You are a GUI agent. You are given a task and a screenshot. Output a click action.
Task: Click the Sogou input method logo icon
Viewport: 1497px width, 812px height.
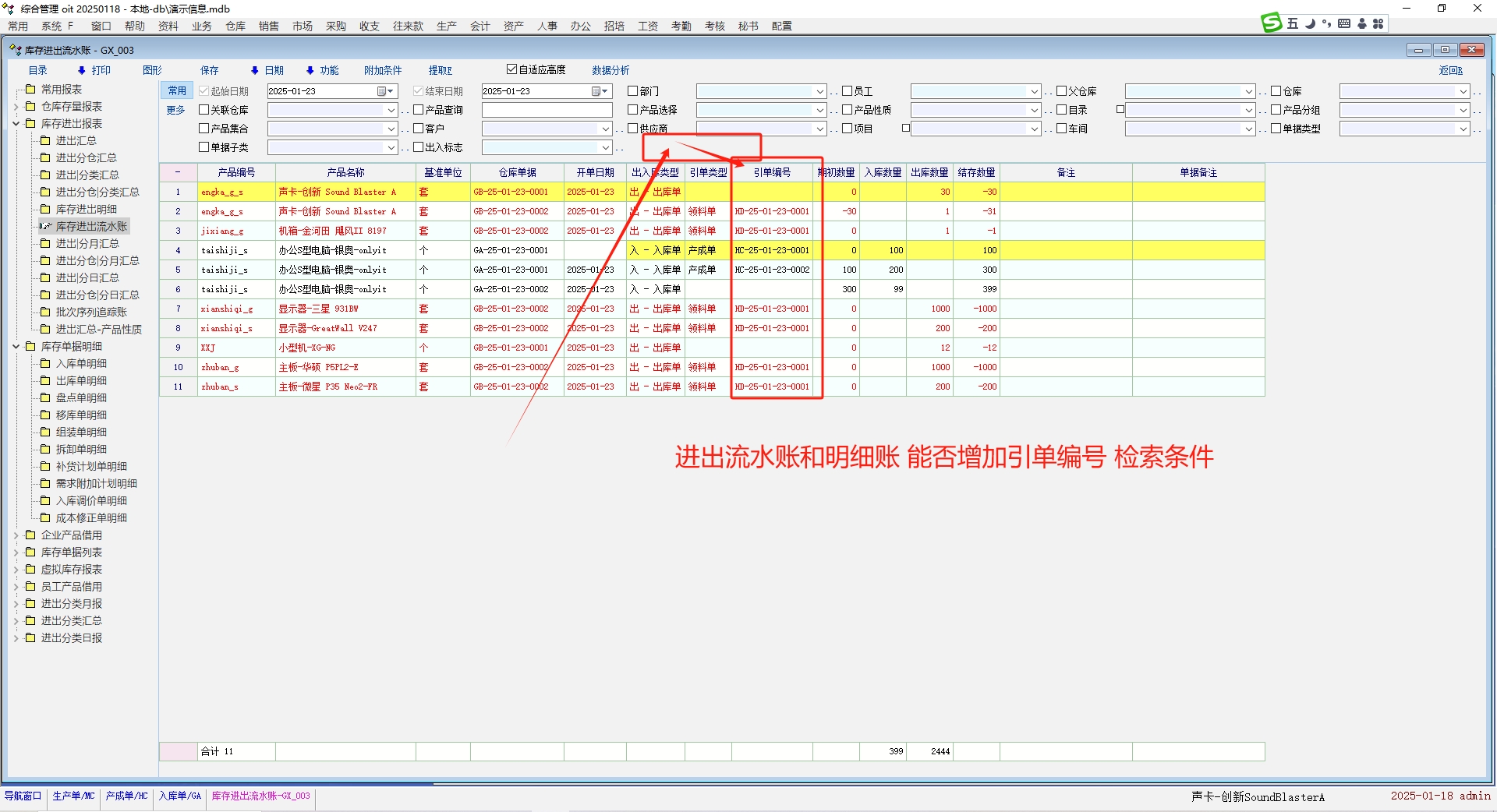[1272, 23]
